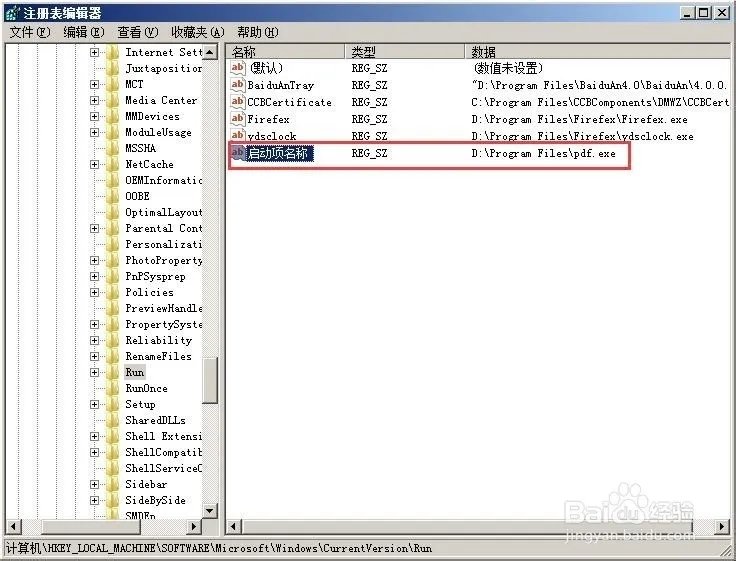
Task: Click the NetCache folder icon
Action: 113,164
